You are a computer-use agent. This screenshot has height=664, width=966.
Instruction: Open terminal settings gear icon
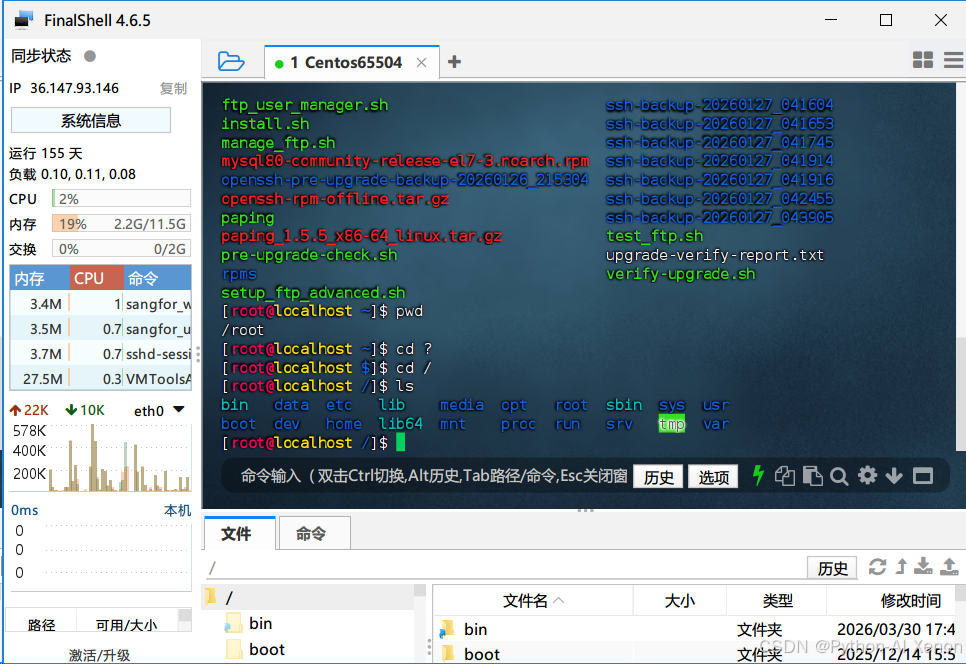pos(867,476)
